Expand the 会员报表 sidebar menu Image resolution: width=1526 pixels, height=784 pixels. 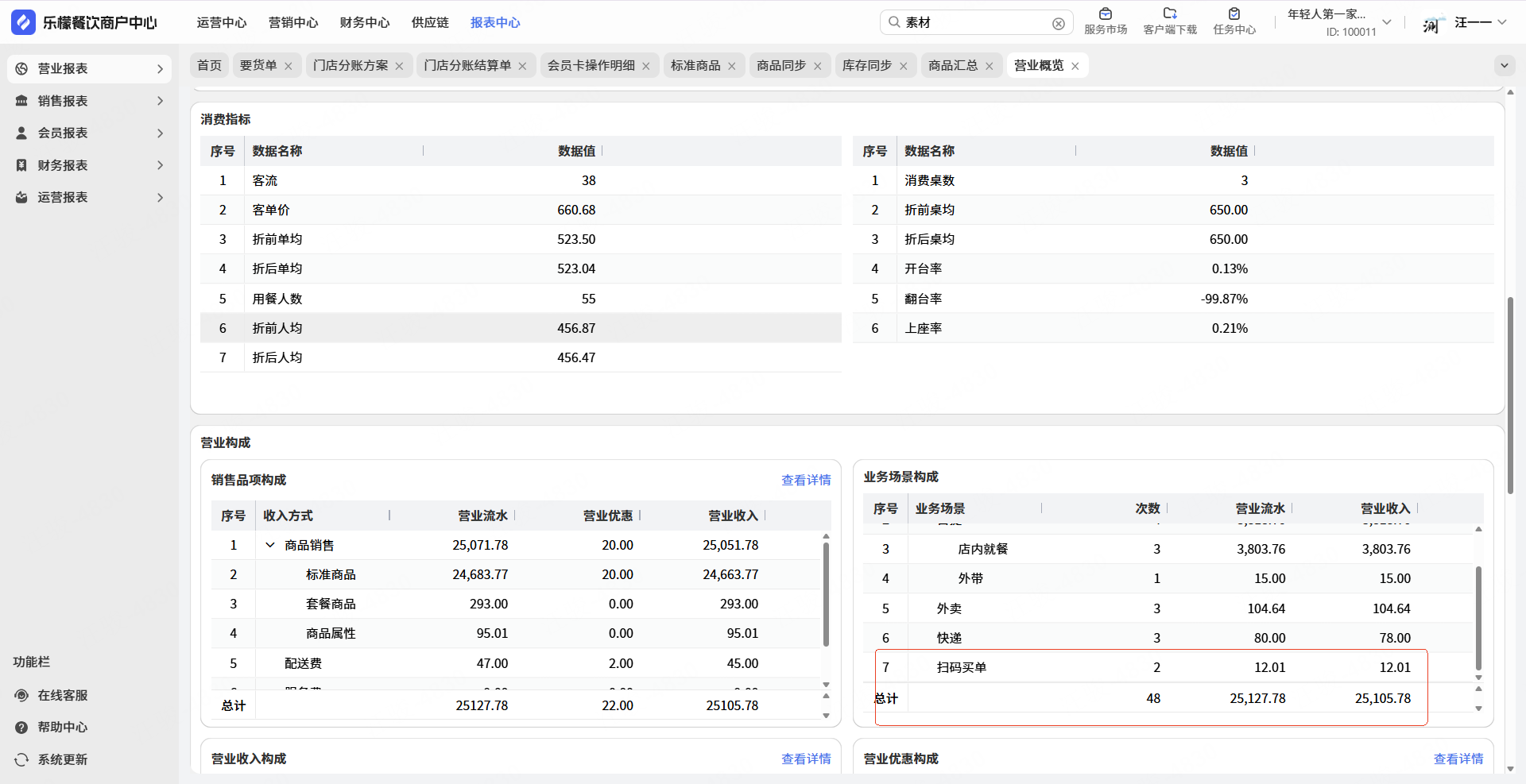(160, 133)
